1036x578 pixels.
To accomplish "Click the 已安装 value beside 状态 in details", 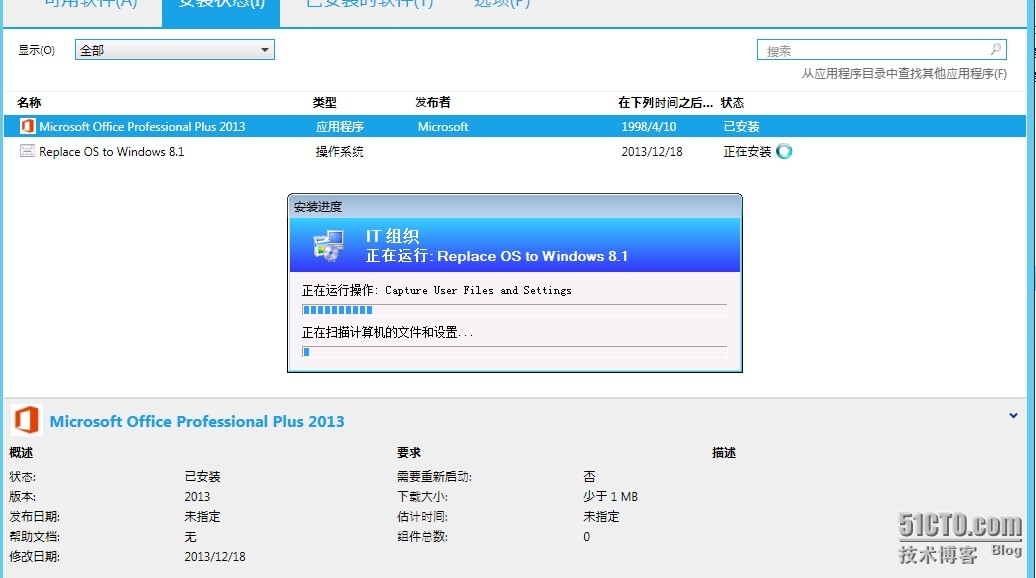I will (202, 476).
